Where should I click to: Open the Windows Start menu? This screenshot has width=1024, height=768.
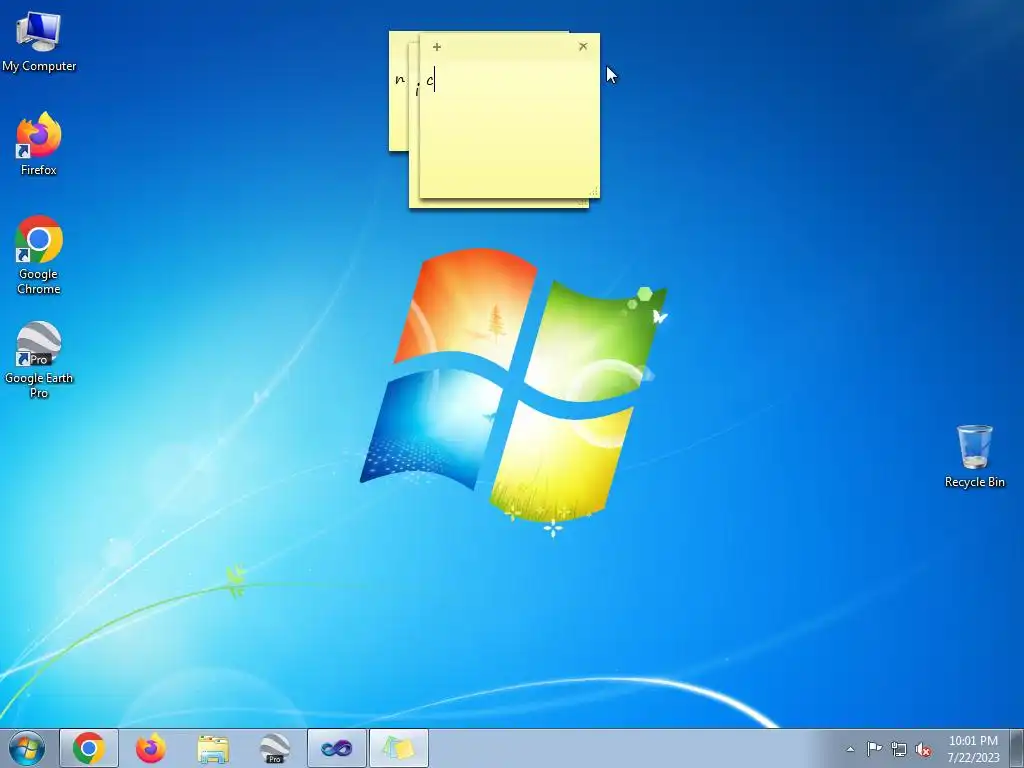point(27,748)
